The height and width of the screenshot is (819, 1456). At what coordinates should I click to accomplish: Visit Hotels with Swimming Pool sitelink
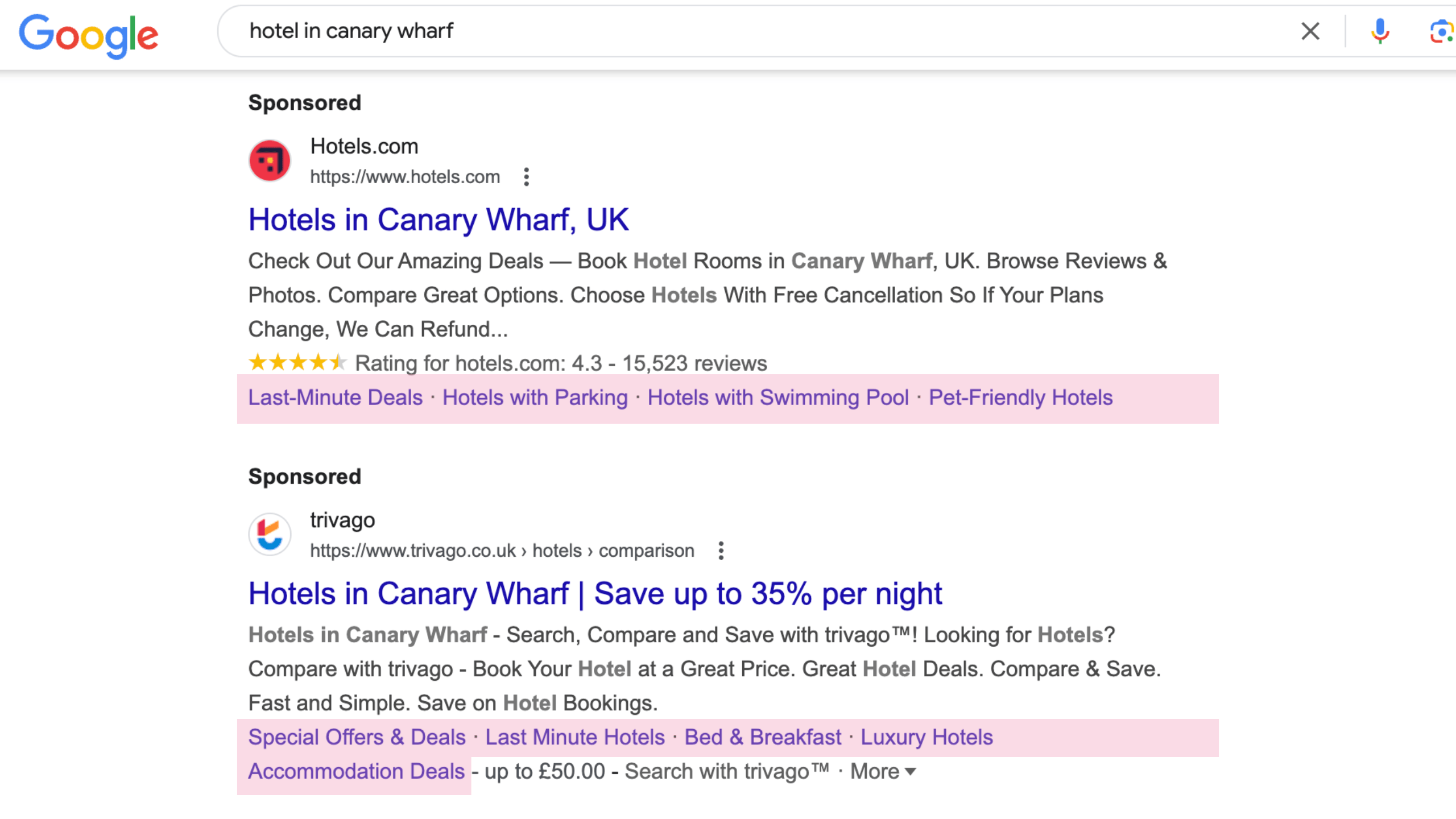tap(778, 398)
